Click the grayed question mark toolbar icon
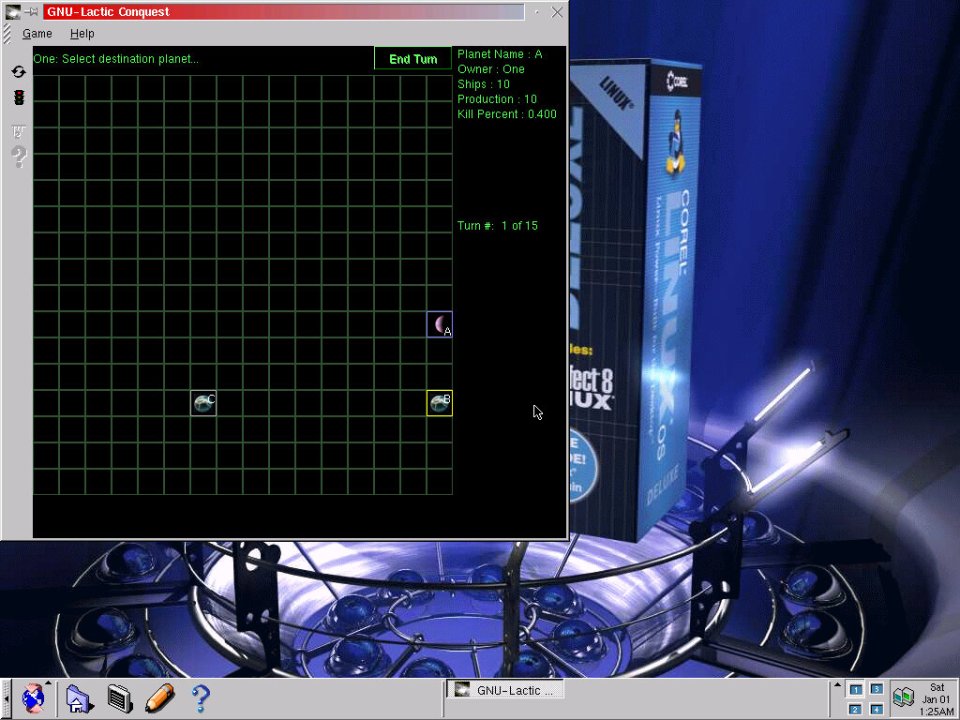The width and height of the screenshot is (960, 720). (18, 157)
